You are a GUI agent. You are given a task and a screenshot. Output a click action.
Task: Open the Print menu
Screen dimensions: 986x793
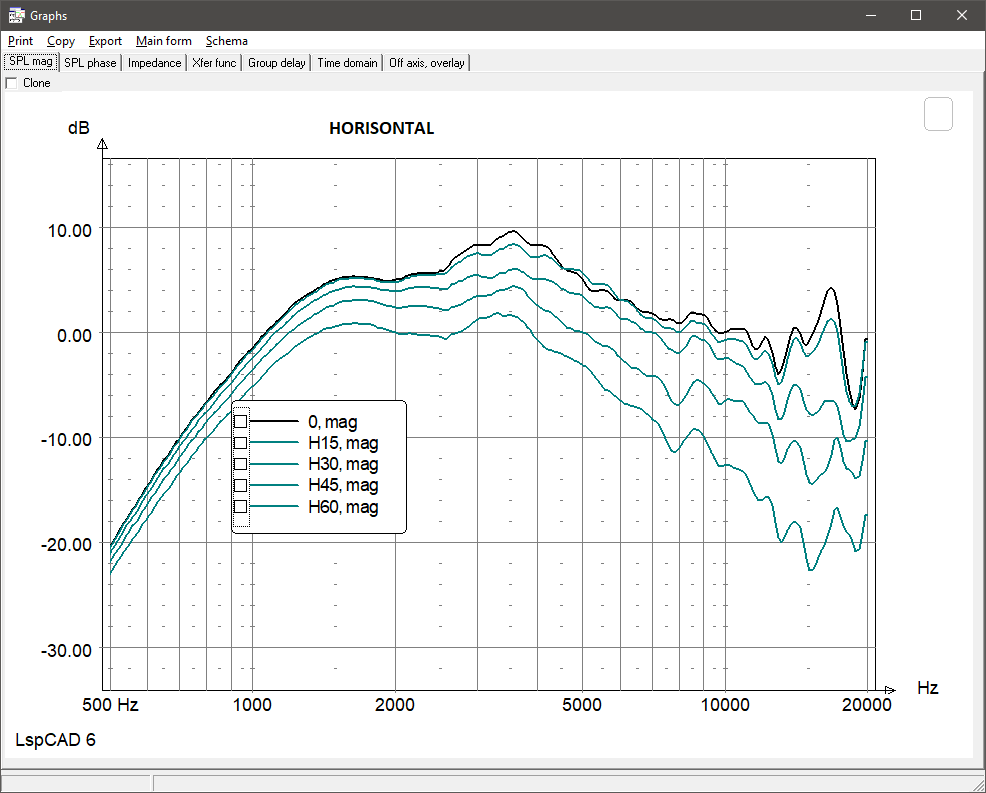point(20,41)
